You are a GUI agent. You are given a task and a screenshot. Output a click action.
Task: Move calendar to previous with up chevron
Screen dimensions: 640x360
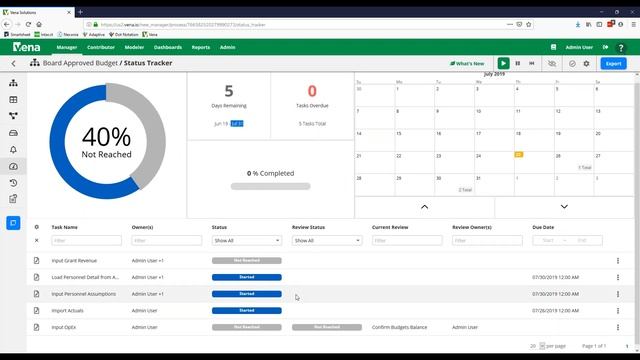pos(424,207)
